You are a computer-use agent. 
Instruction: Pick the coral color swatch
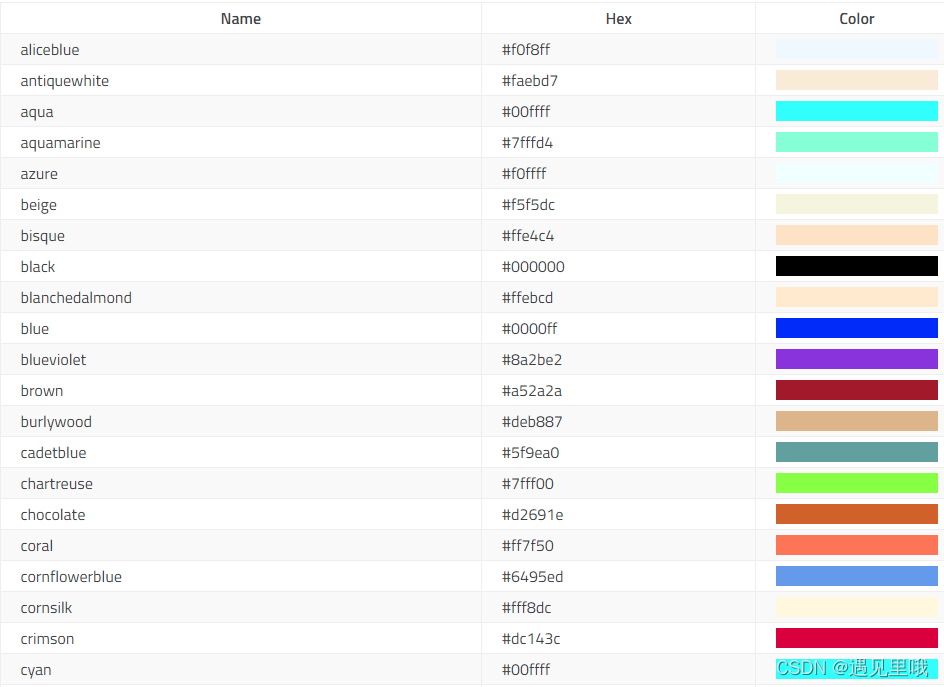pos(857,545)
